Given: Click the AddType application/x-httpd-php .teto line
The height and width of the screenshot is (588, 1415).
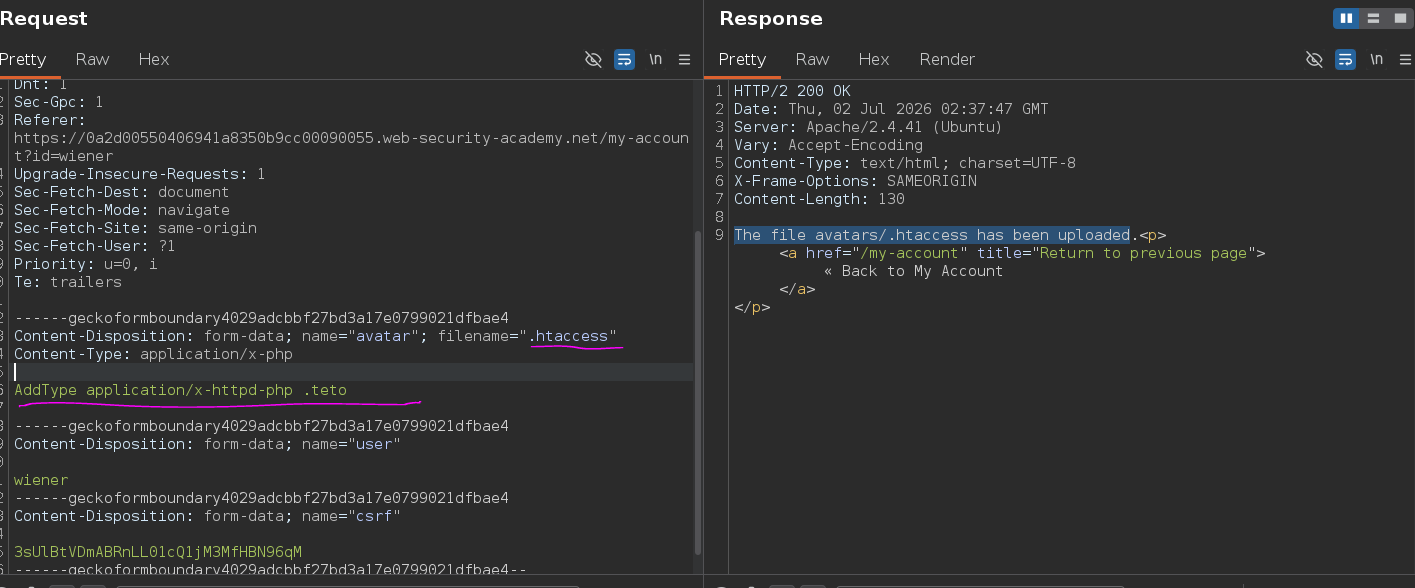Looking at the screenshot, I should click(x=180, y=390).
